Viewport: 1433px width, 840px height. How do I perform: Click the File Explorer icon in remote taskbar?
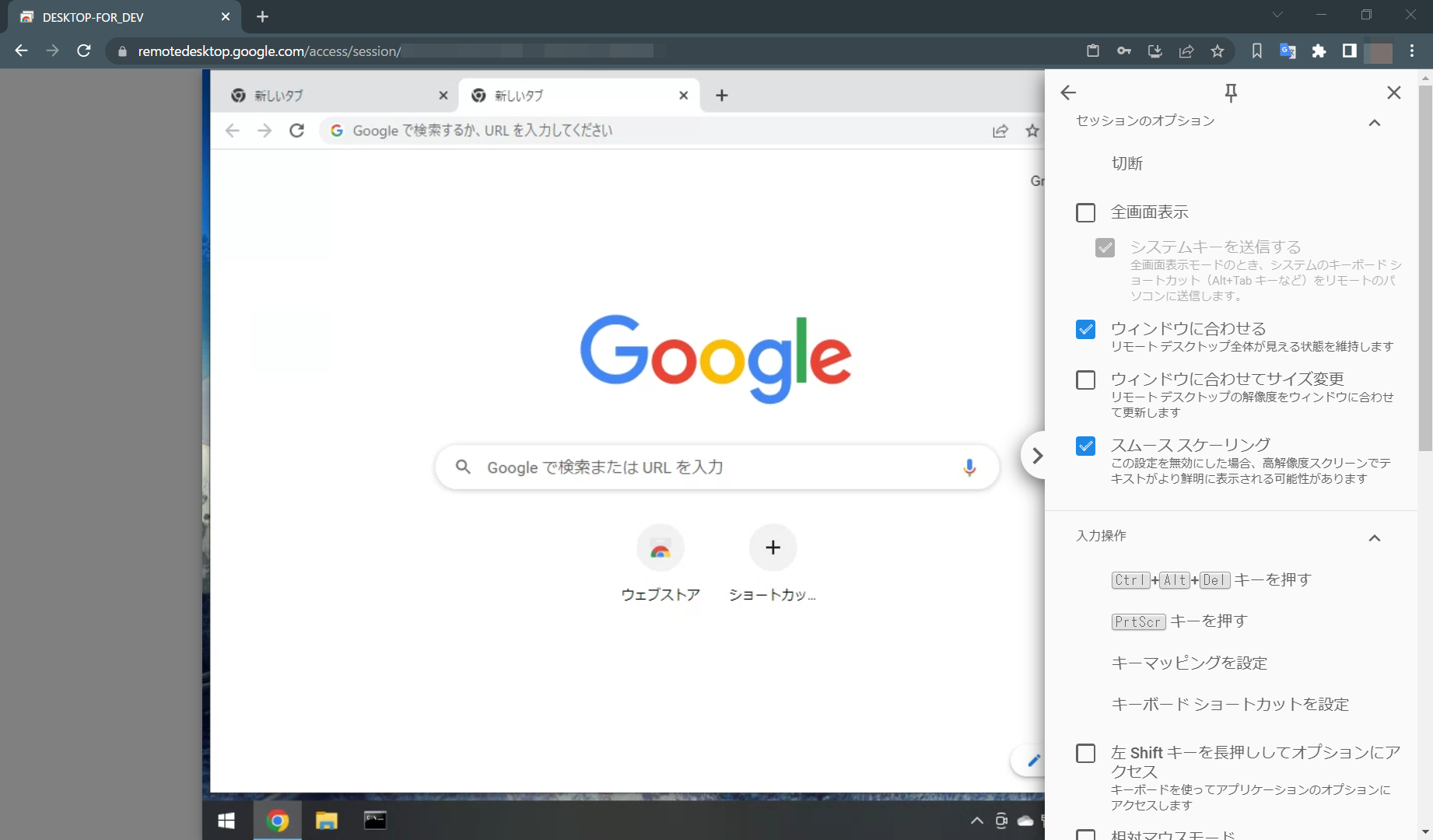[x=327, y=821]
